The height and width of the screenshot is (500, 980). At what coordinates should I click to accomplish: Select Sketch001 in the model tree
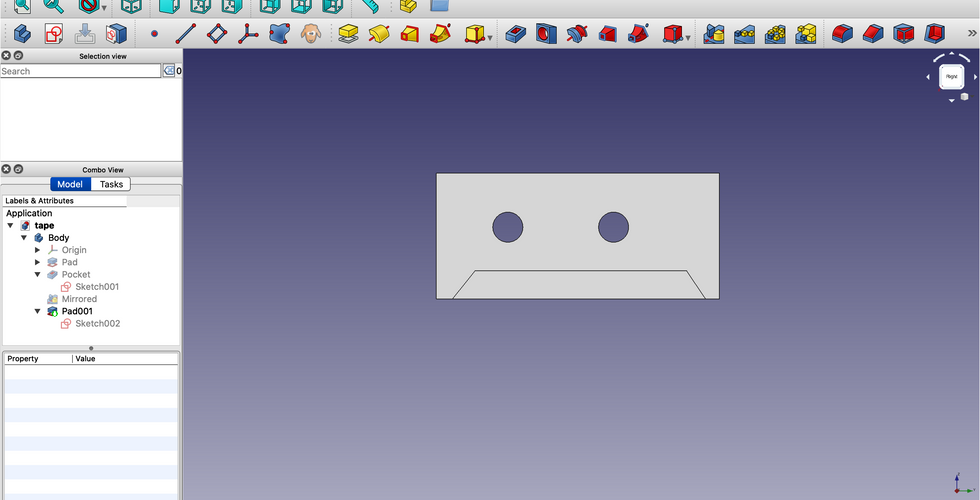(x=97, y=287)
